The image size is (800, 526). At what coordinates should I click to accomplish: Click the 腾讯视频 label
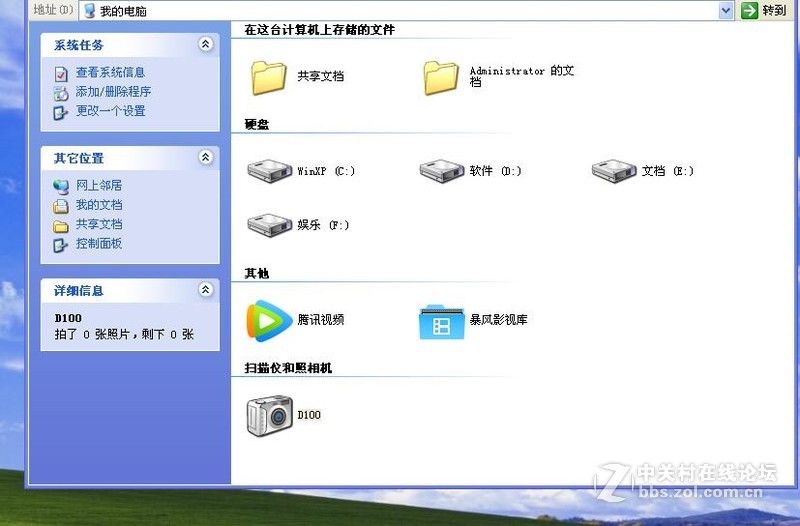click(320, 320)
